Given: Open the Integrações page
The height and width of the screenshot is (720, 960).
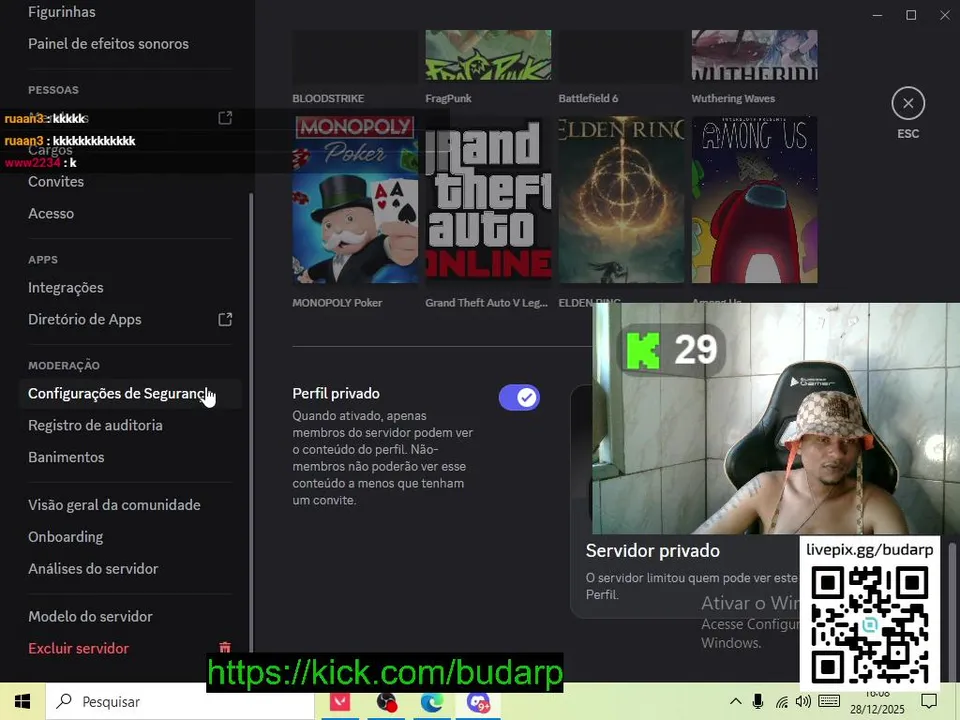Looking at the screenshot, I should (x=66, y=288).
